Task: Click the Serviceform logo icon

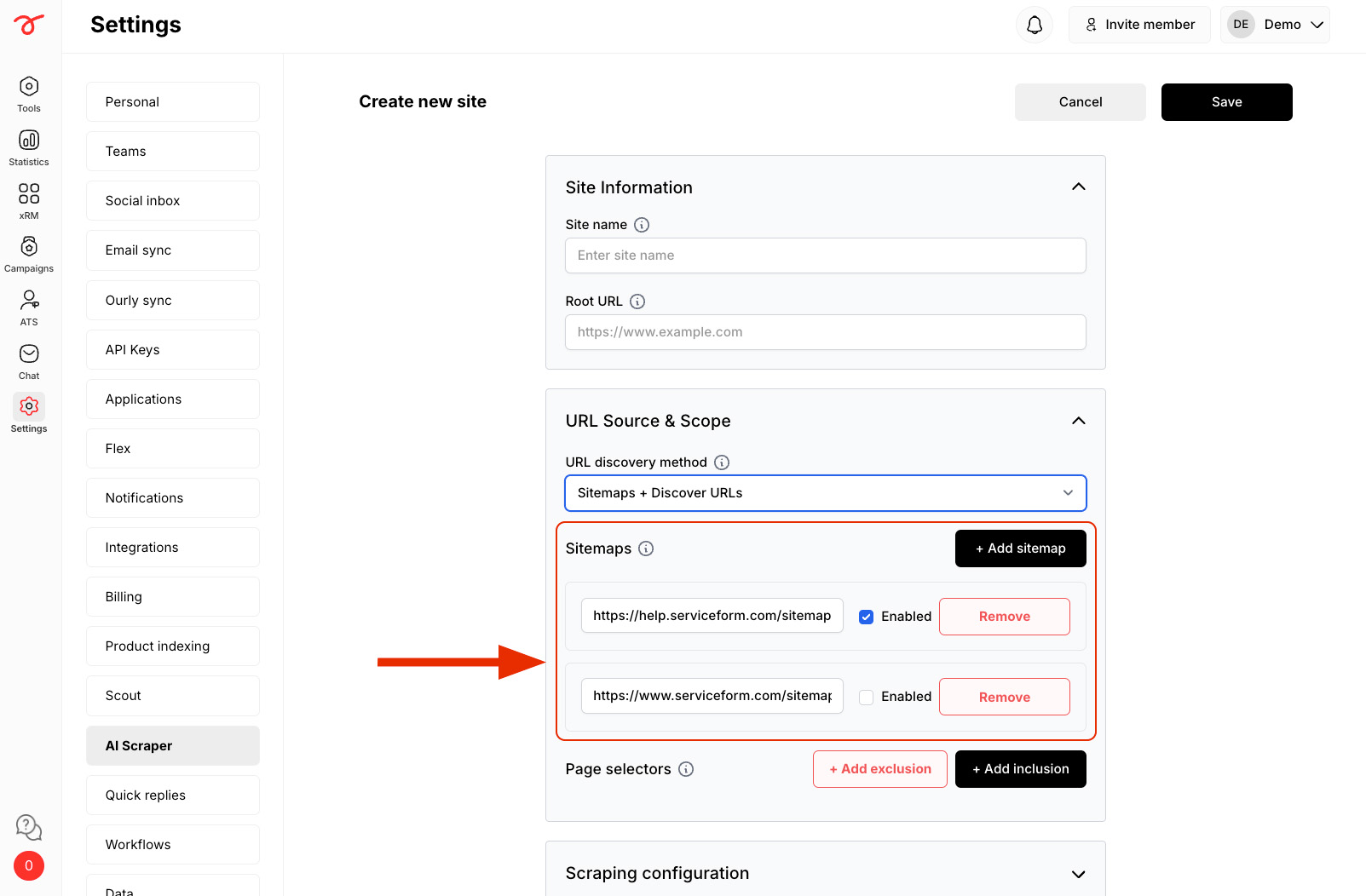Action: coord(29,25)
